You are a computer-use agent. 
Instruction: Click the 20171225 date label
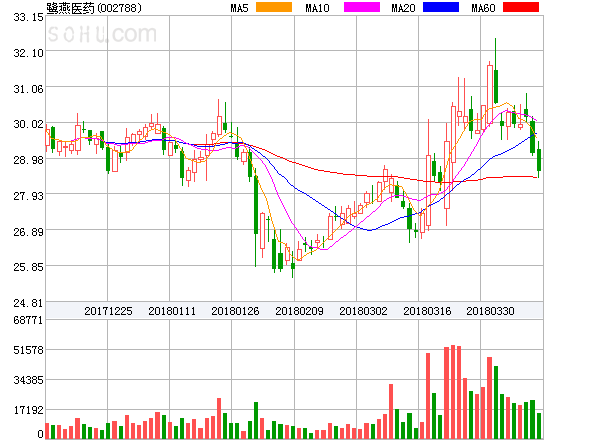(108, 311)
